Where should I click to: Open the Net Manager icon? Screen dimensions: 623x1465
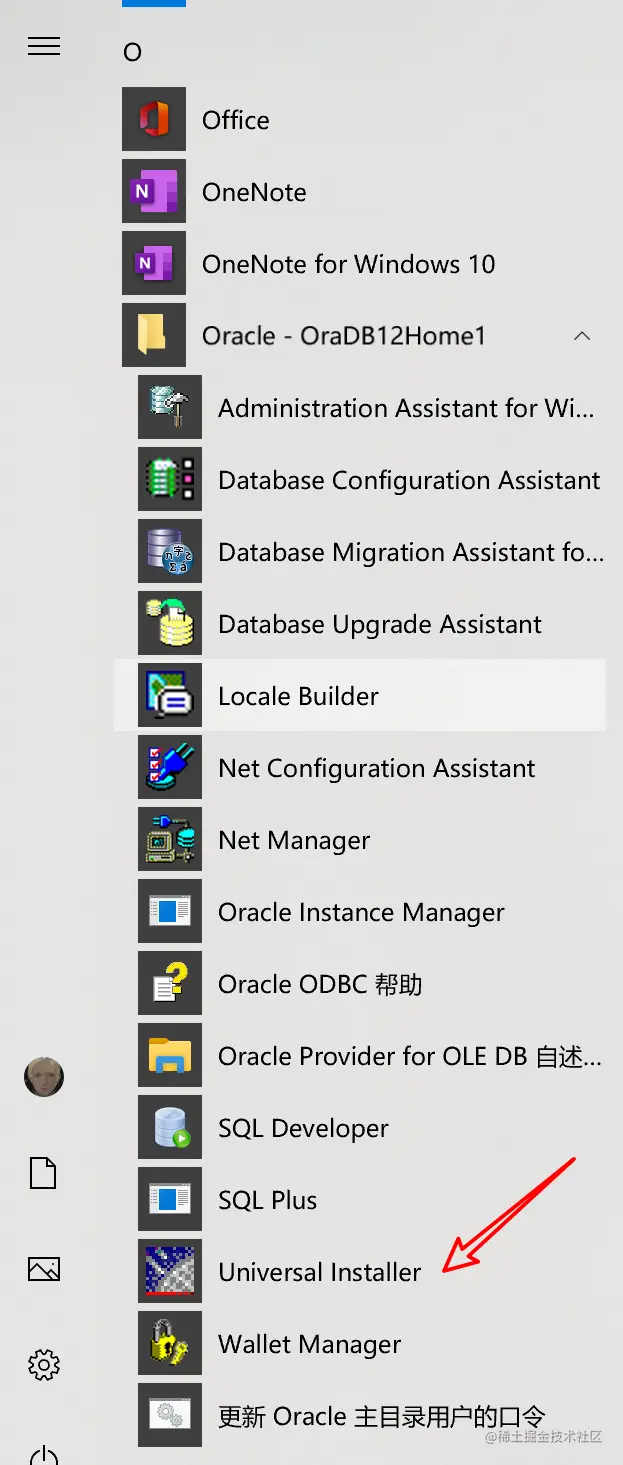coord(170,840)
